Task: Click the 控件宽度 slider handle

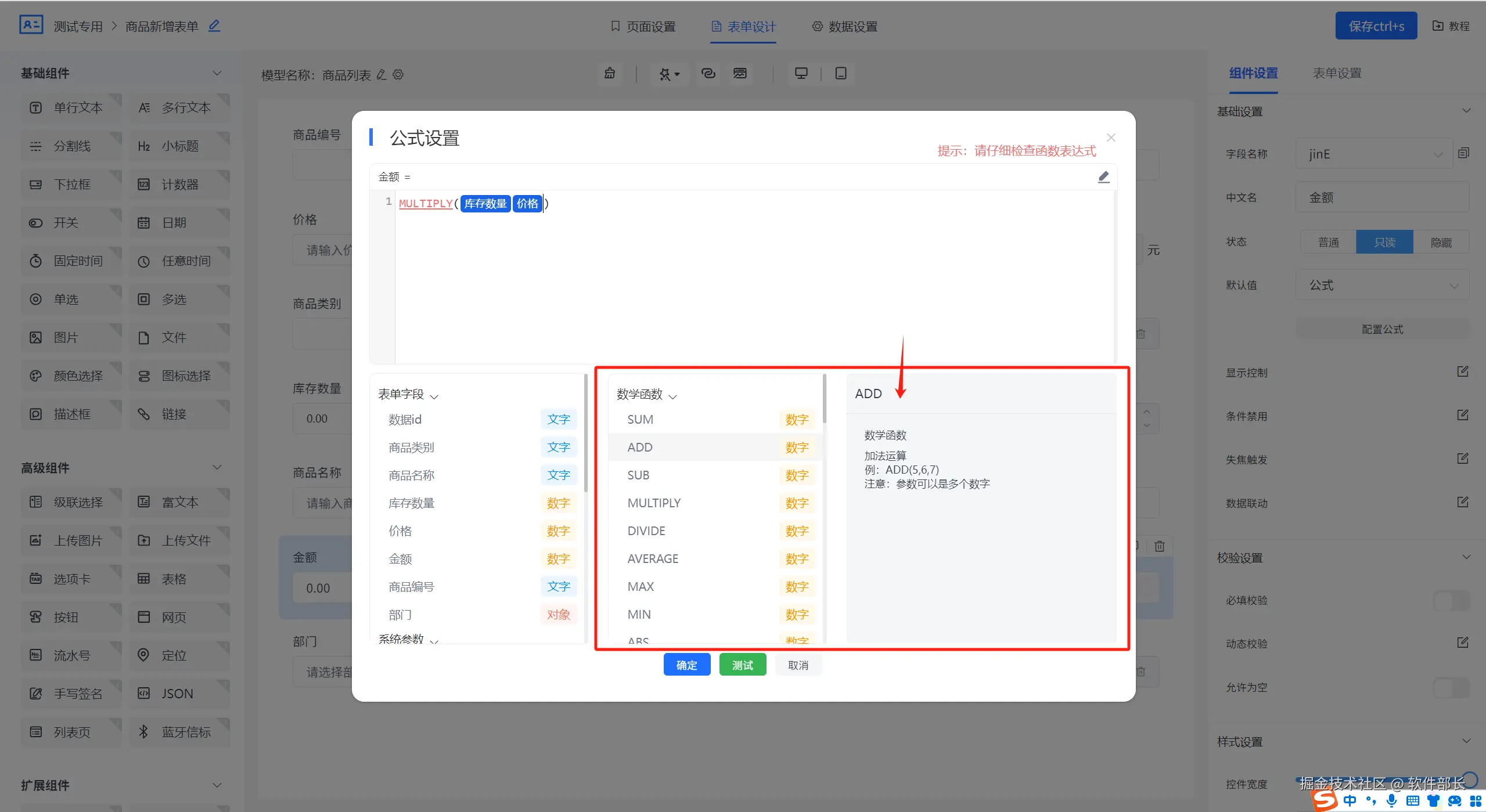Action: pos(1470,779)
